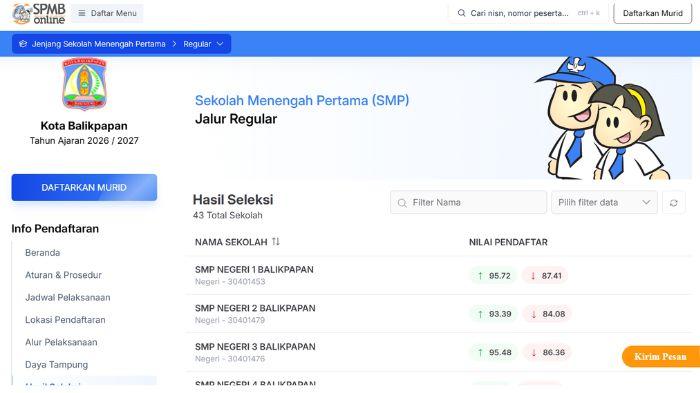Click the Hasil Seleksi heading
Viewport: 700px width, 393px height.
point(233,200)
